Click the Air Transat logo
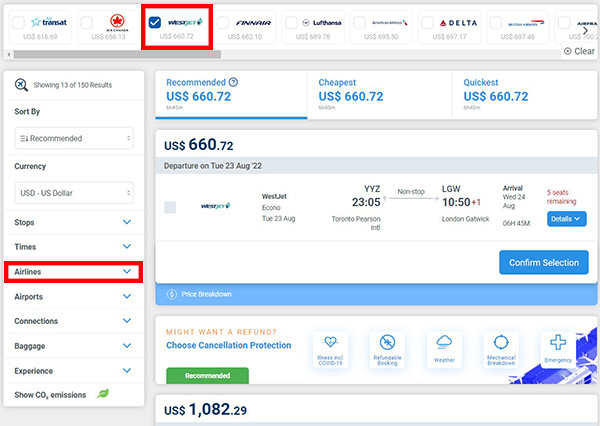The width and height of the screenshot is (600, 426). [x=49, y=22]
